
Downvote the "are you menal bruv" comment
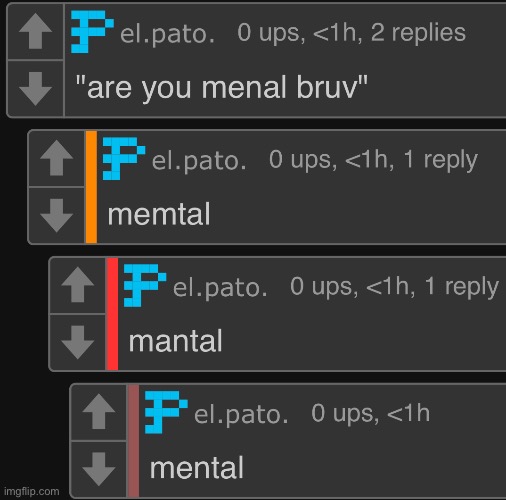pos(35,89)
